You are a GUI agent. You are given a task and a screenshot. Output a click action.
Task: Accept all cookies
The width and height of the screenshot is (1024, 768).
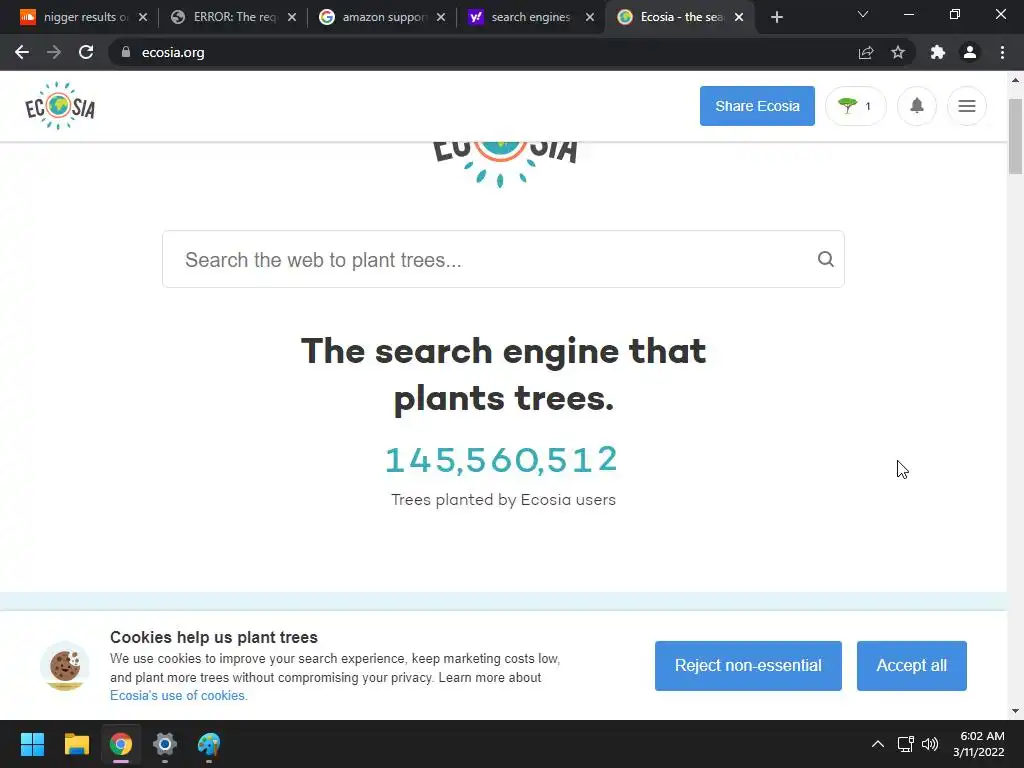(911, 665)
